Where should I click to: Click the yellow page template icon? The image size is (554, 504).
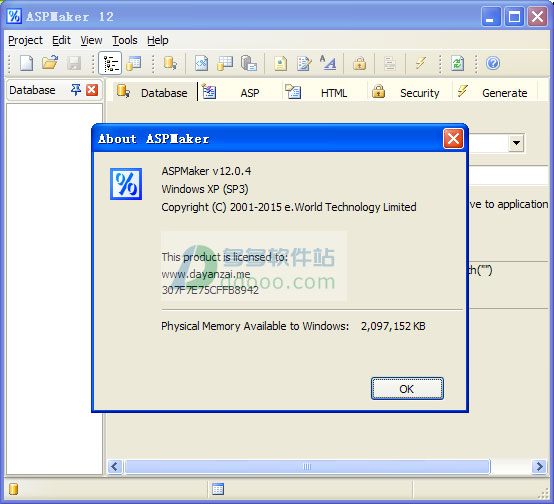point(280,64)
